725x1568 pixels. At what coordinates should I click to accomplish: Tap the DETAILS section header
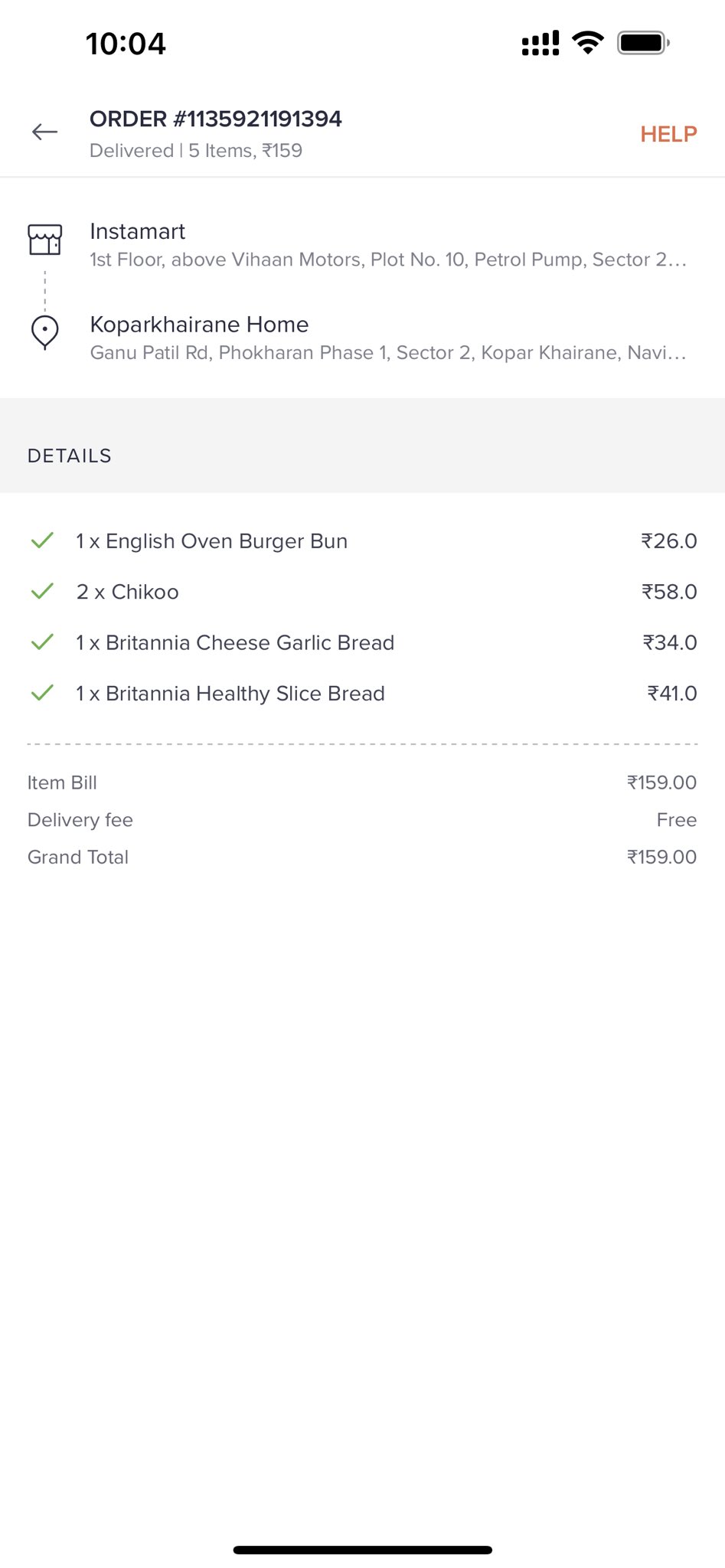coord(70,456)
